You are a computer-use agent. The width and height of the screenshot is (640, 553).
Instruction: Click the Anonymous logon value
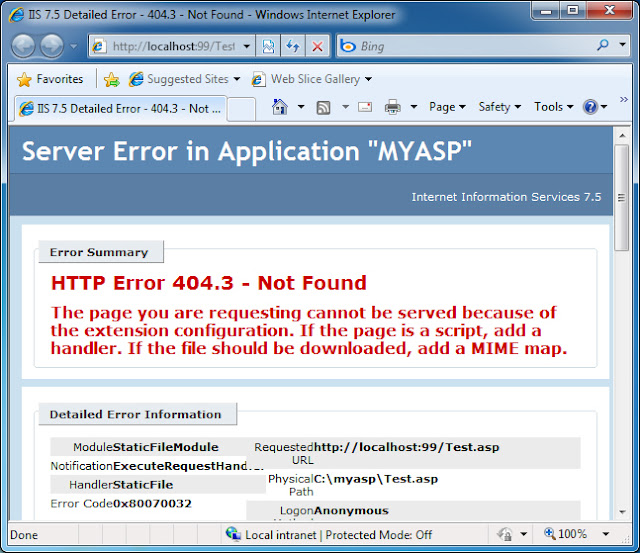pos(351,511)
